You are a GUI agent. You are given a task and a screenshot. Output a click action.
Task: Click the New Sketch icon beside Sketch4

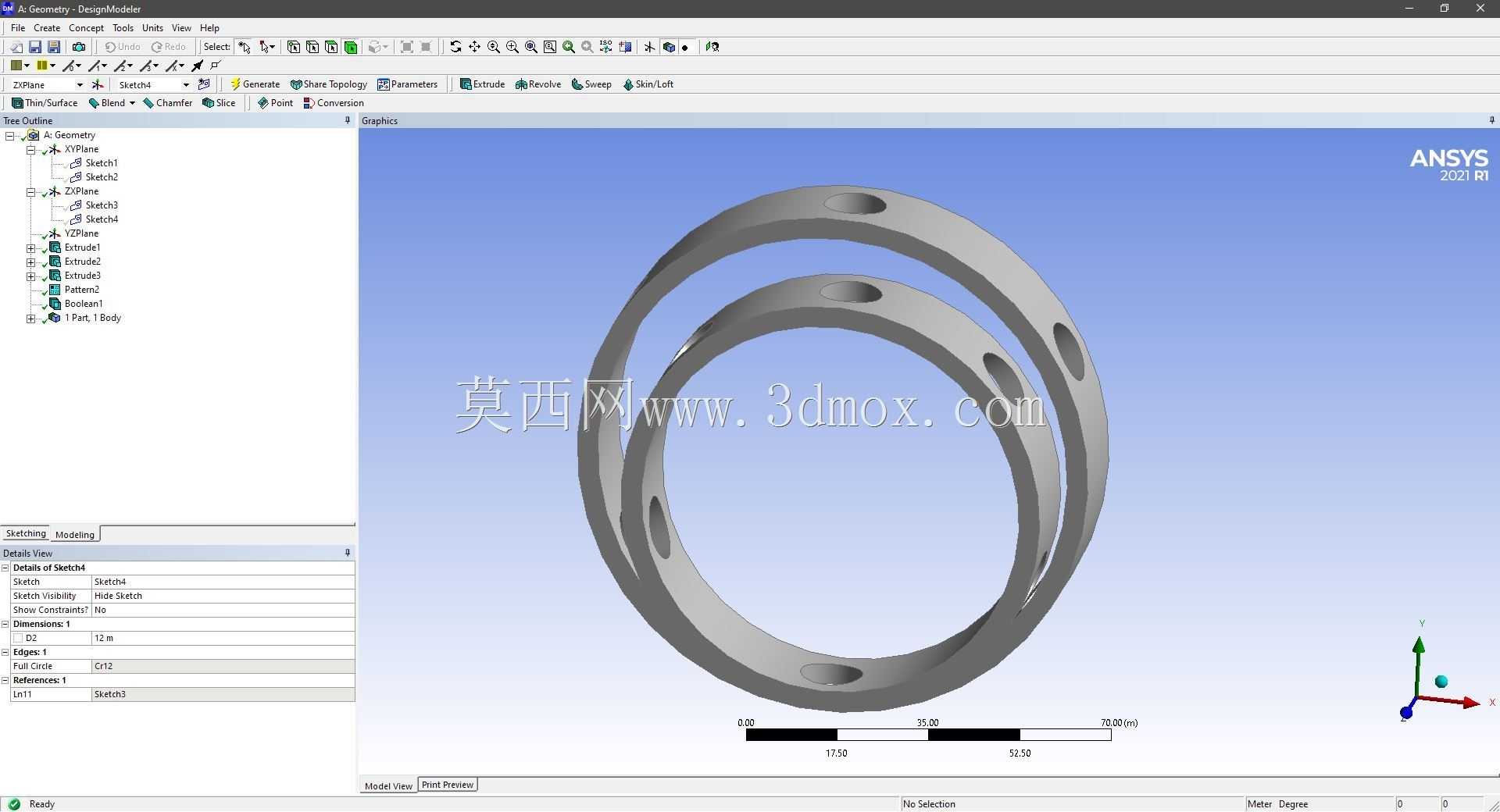click(204, 84)
